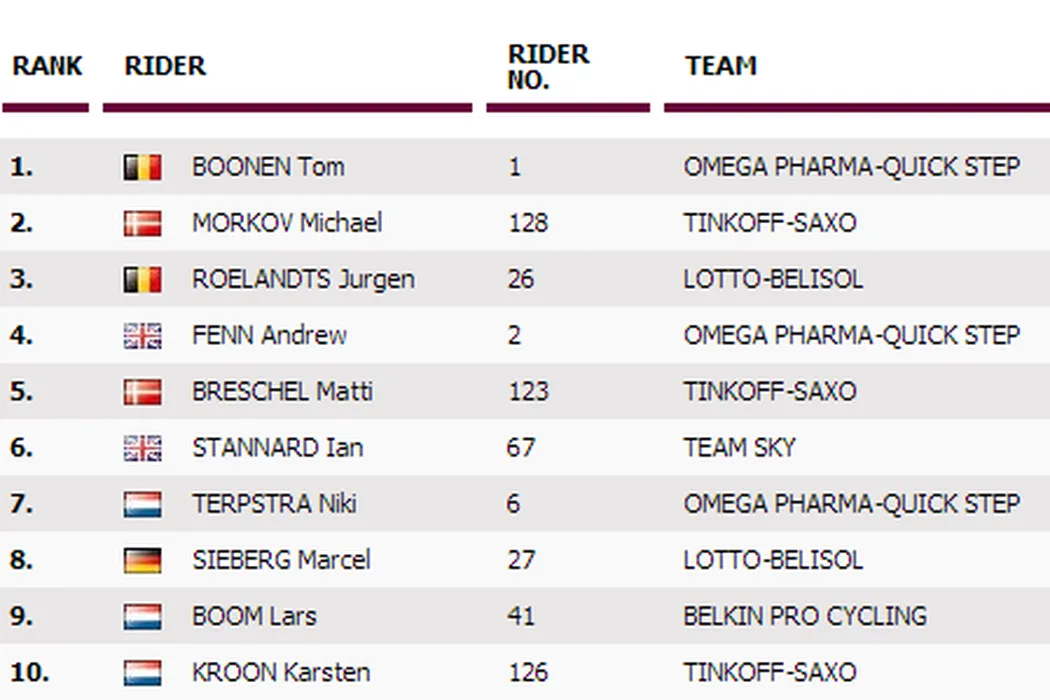Click the British flag next to FENN Andrew

[142, 335]
